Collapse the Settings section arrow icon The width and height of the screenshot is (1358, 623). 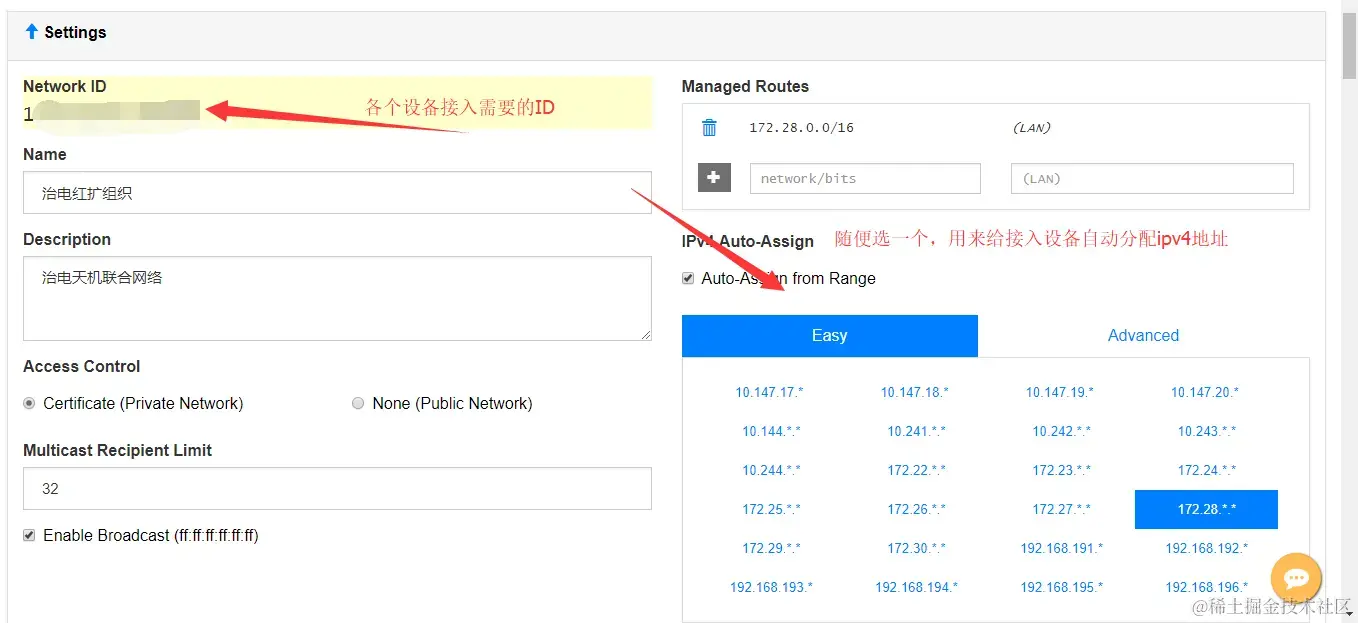tap(31, 32)
